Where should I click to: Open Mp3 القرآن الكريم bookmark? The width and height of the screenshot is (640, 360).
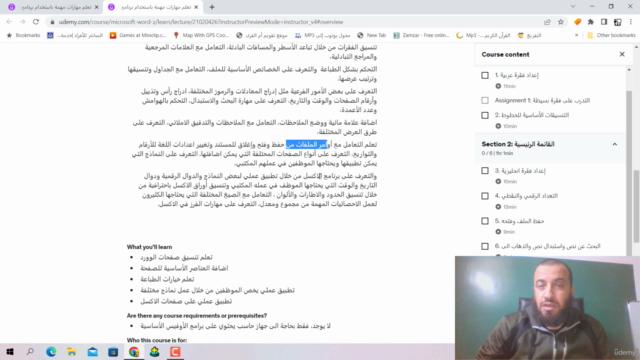point(483,36)
